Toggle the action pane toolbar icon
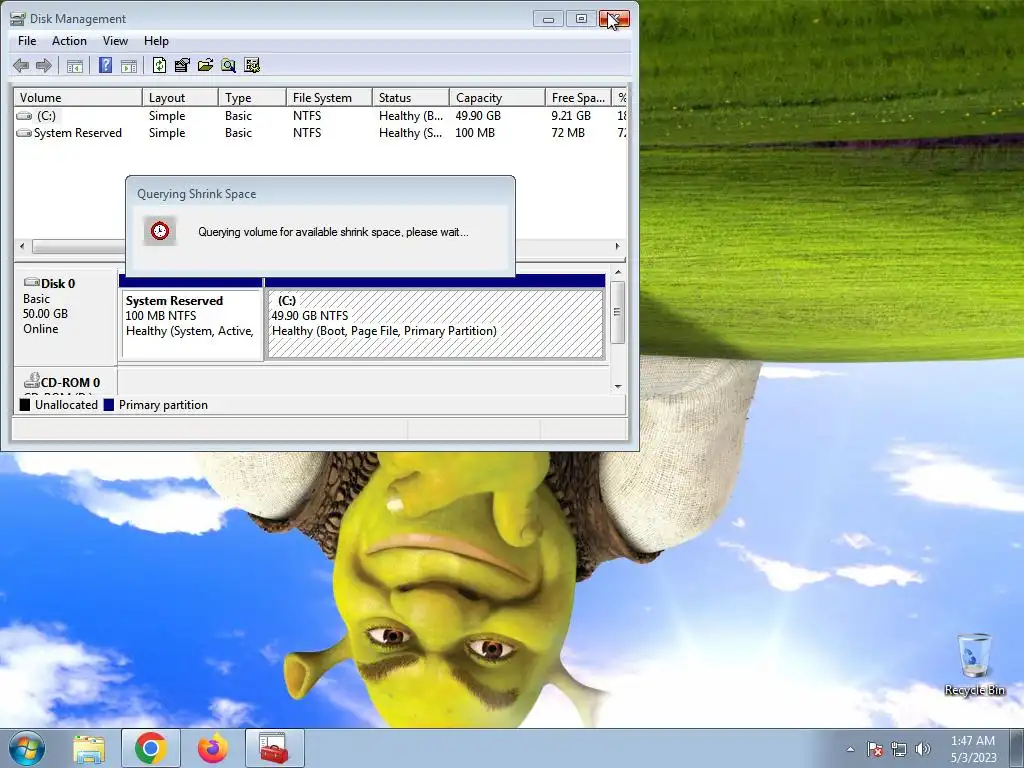The image size is (1024, 768). click(x=129, y=65)
